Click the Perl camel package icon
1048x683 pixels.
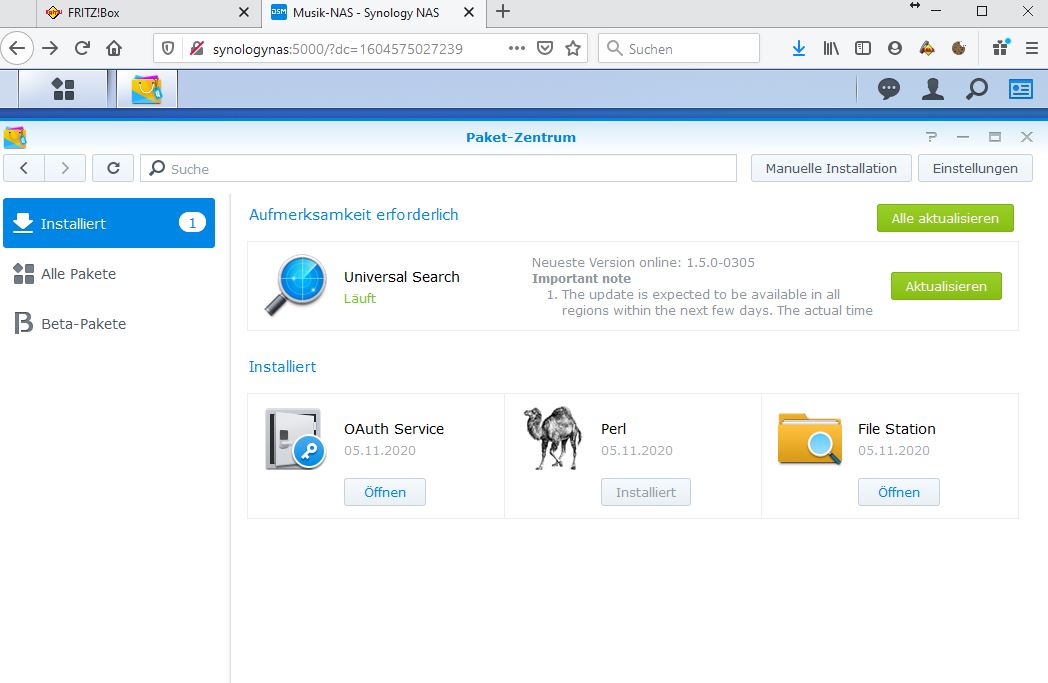point(552,438)
